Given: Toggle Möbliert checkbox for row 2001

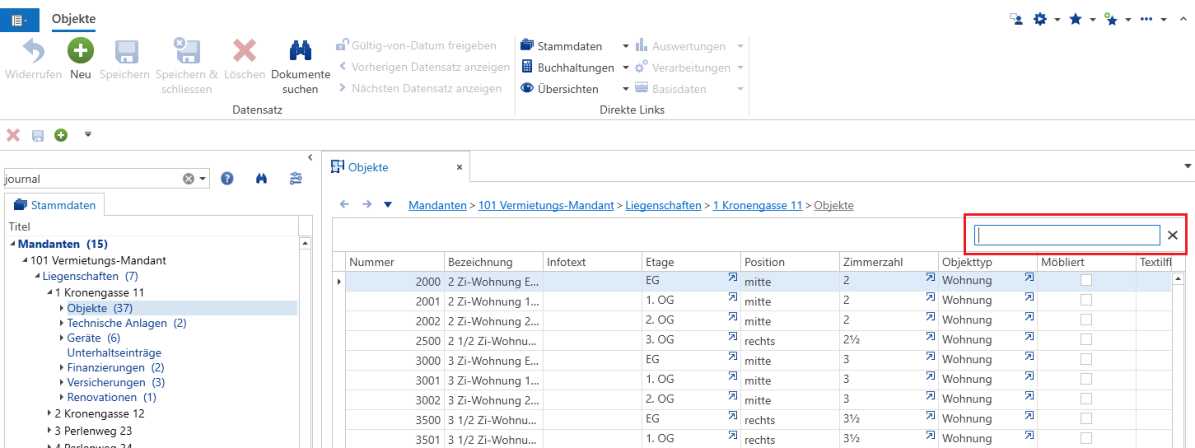Looking at the screenshot, I should 1086,300.
